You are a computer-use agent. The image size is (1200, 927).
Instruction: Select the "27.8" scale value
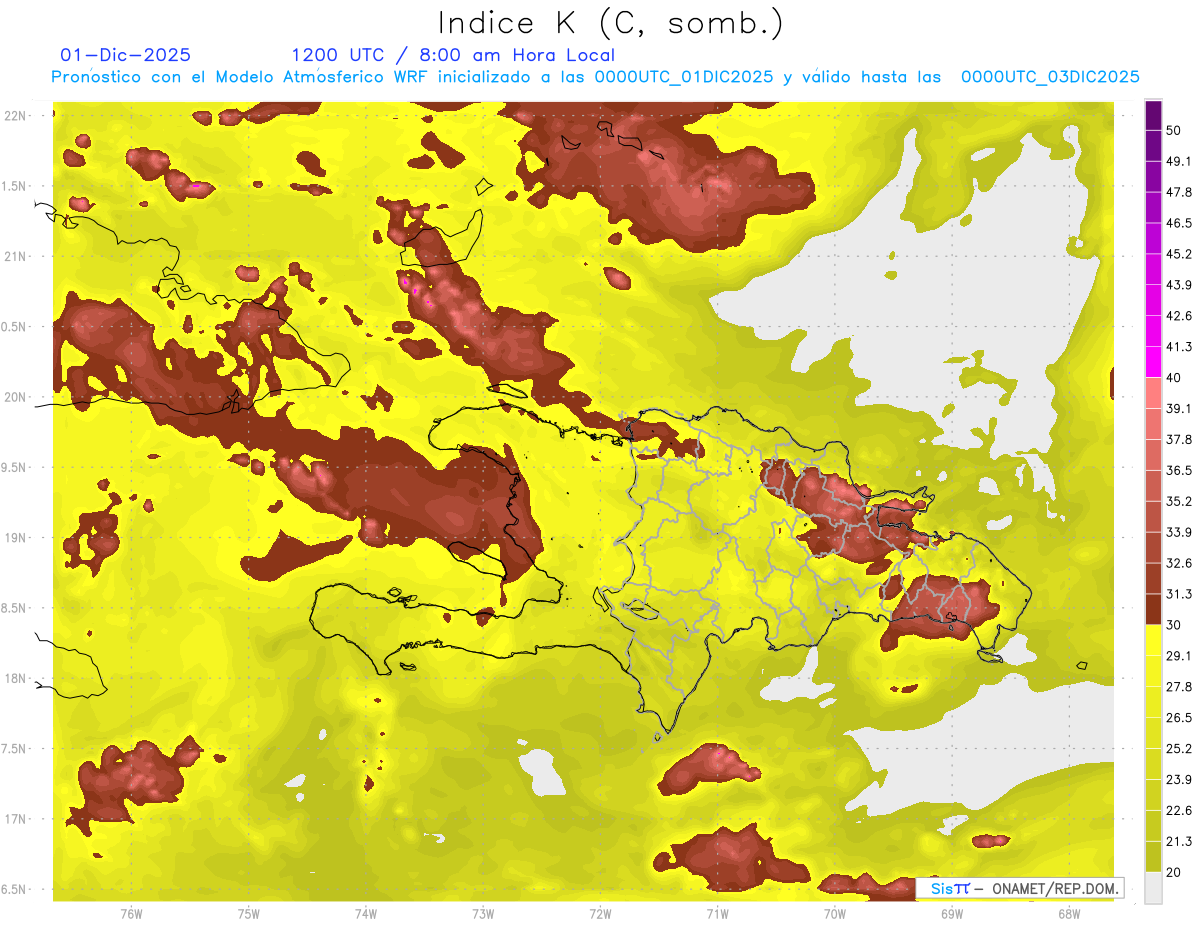click(x=1178, y=687)
